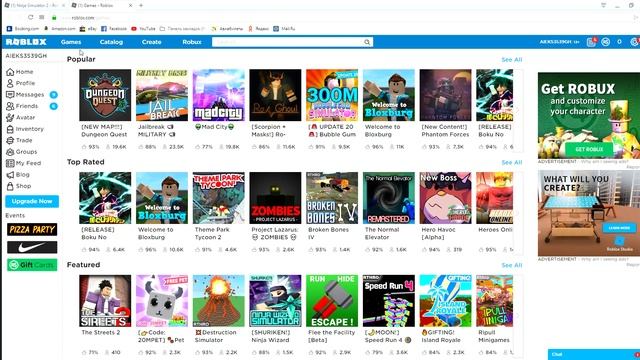Open Catalog in the top navigation
The image size is (640, 360).
111,42
